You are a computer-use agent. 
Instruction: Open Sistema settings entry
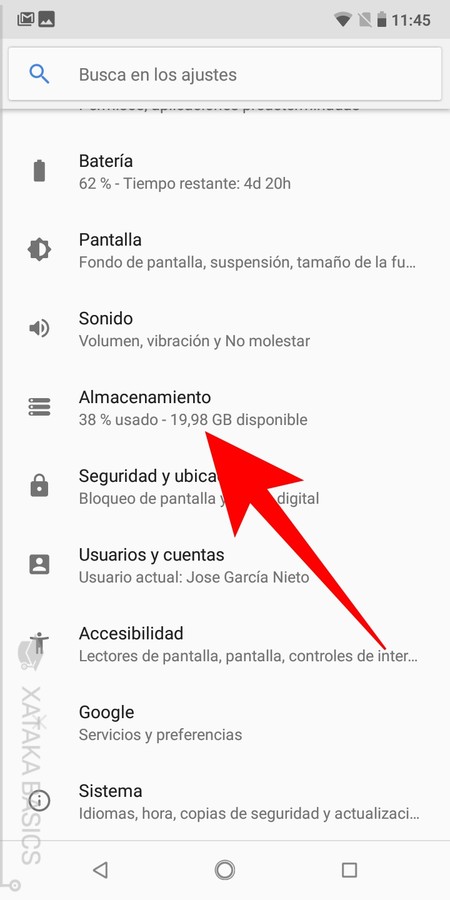coord(225,801)
